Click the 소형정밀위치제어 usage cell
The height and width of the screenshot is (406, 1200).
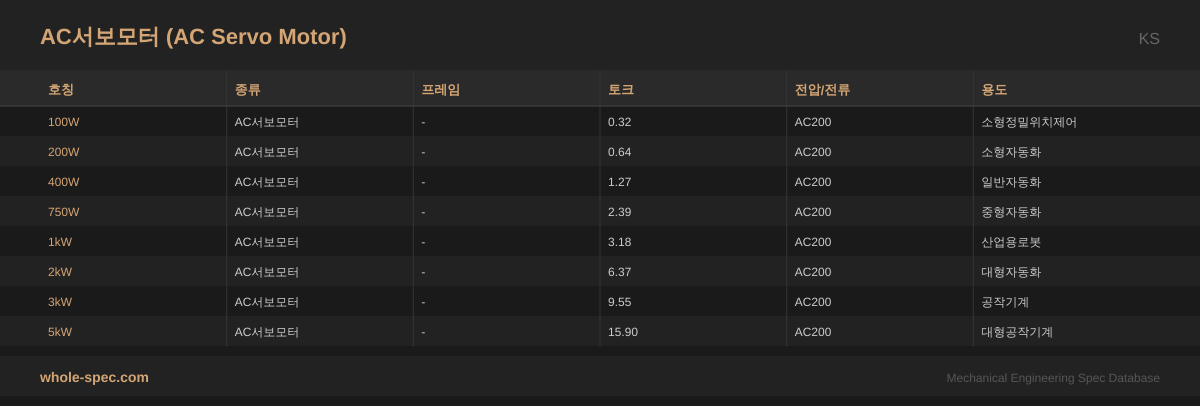pos(1028,122)
